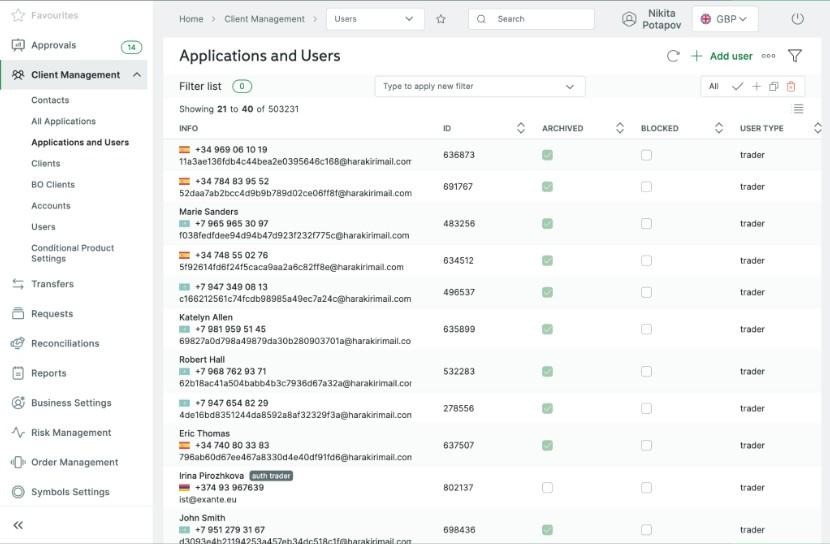Tick blocked checkbox for ID 483256
830x544 pixels.
646,224
